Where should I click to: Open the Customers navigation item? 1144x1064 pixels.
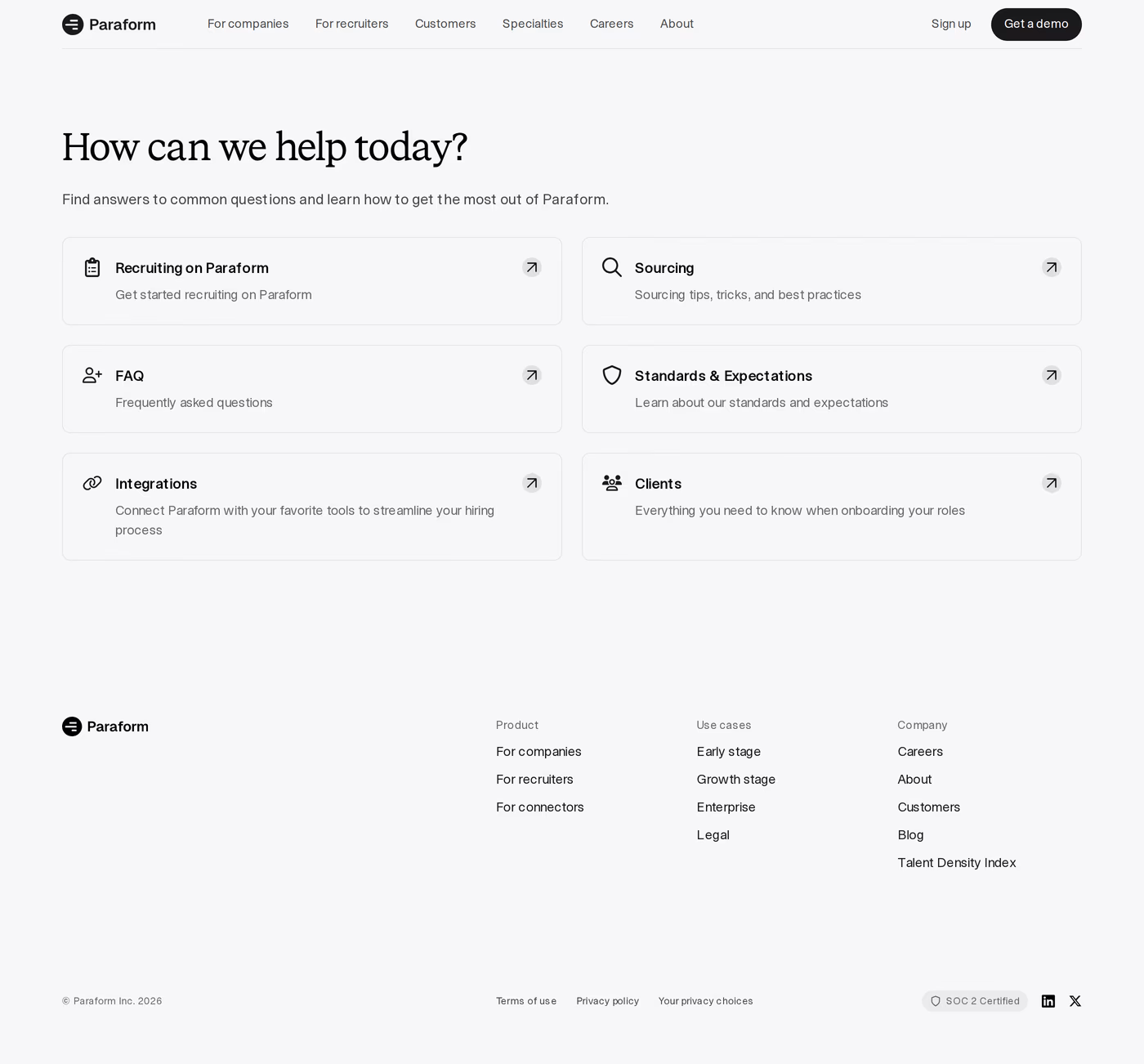pyautogui.click(x=445, y=24)
